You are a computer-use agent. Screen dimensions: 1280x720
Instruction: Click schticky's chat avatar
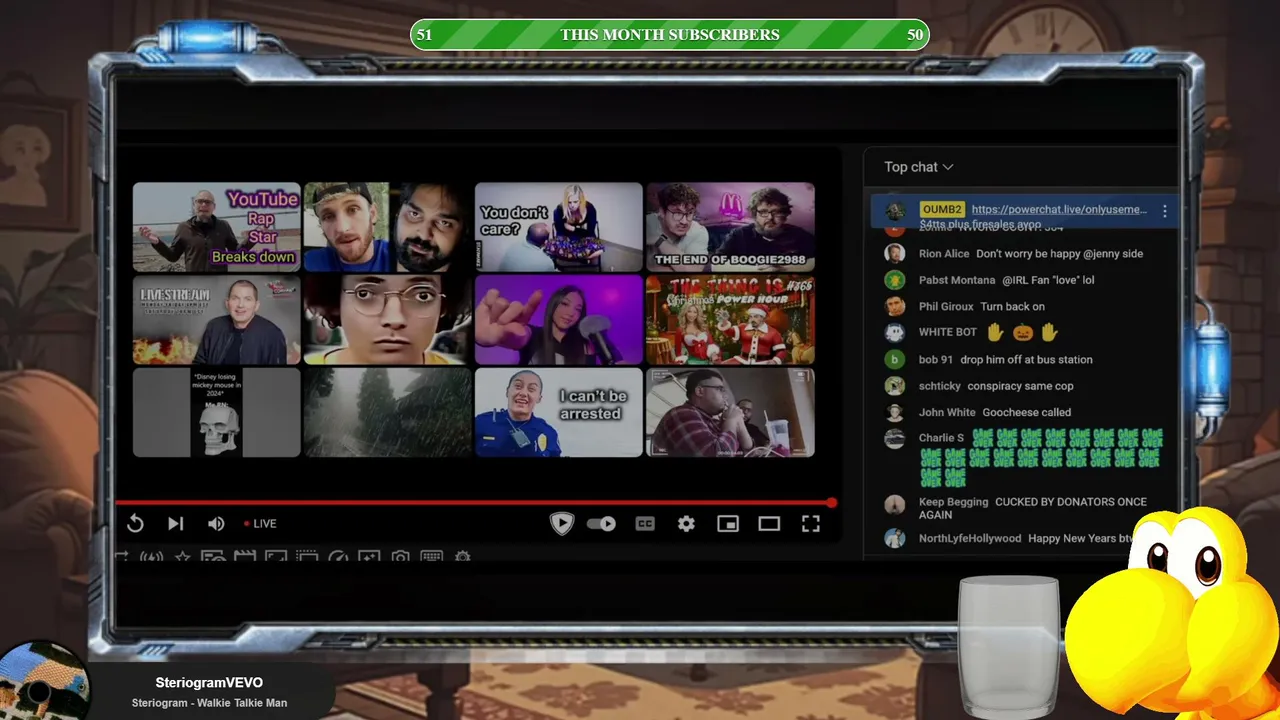click(x=895, y=385)
